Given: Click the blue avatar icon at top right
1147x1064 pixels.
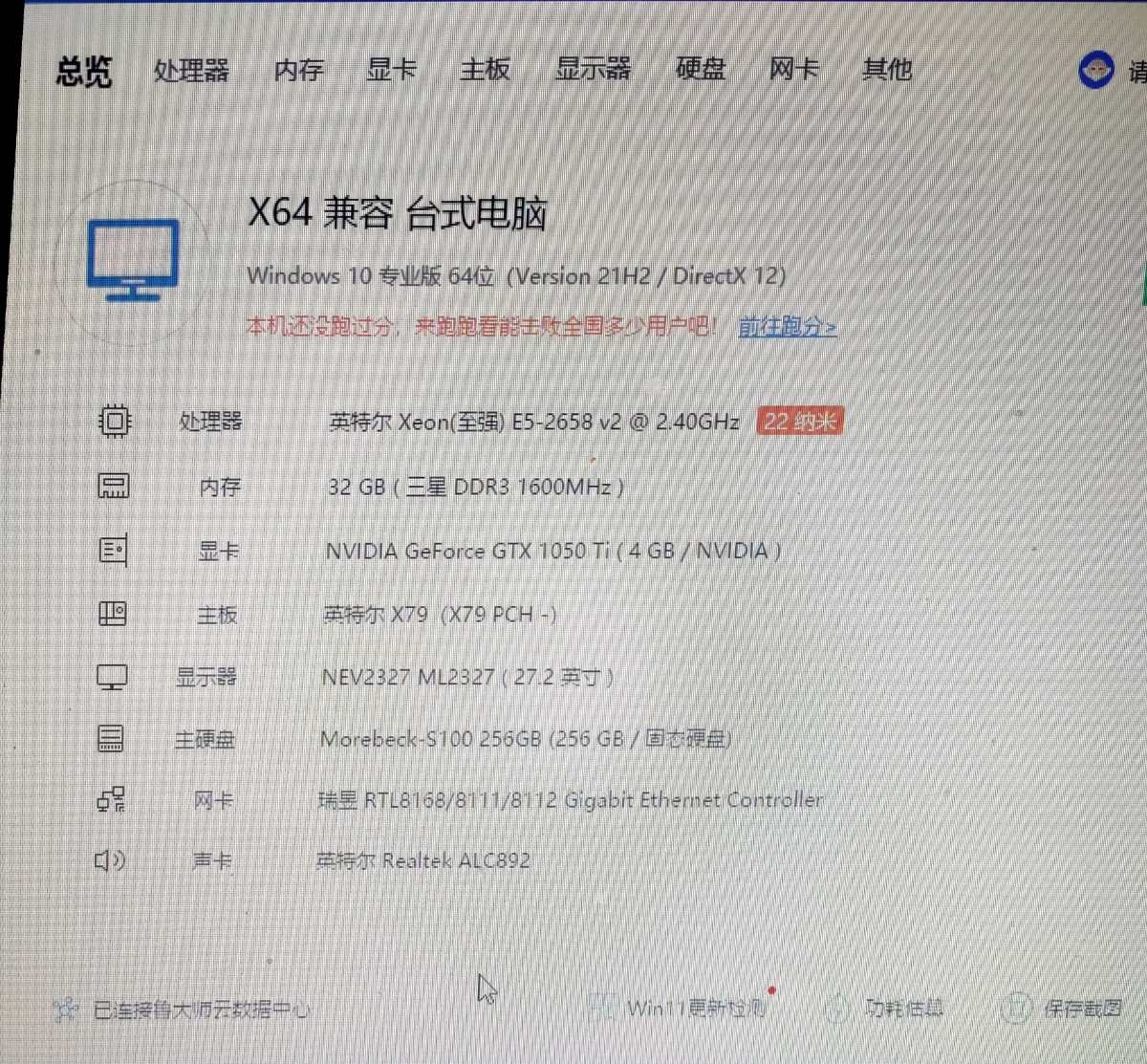Looking at the screenshot, I should (1096, 70).
